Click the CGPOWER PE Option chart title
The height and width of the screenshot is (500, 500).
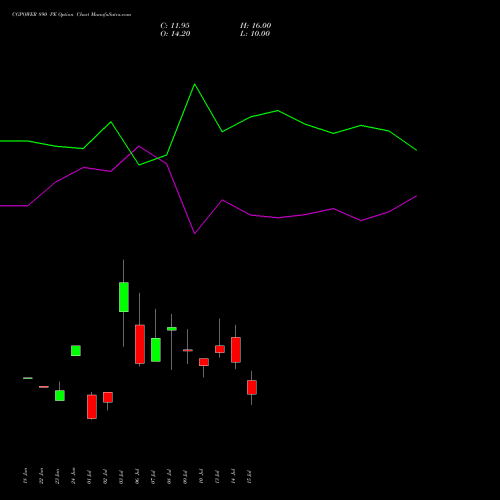[71, 15]
